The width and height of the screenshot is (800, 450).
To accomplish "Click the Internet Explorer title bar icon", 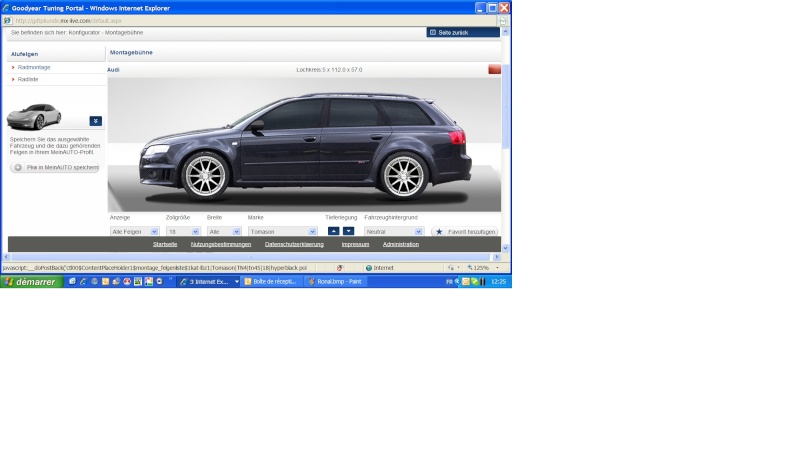I will tap(6, 8).
